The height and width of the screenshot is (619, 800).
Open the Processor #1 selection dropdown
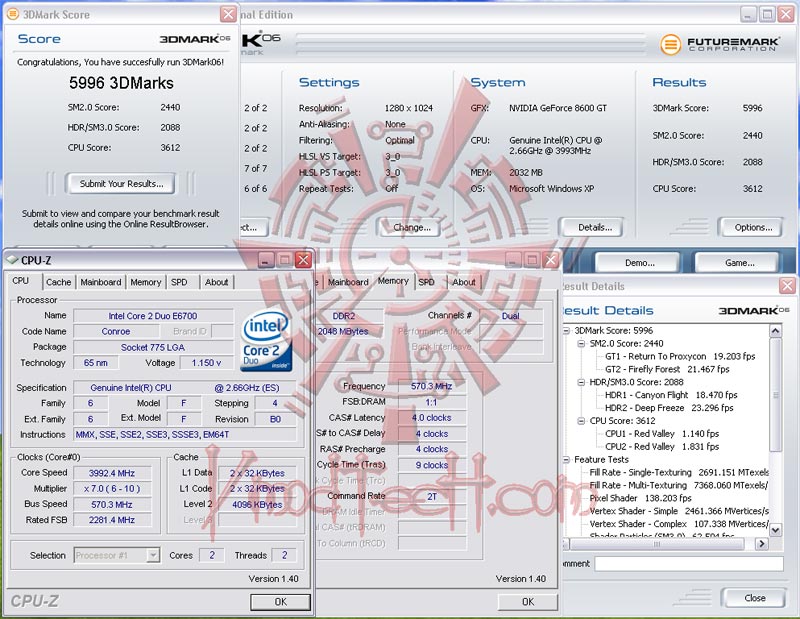[153, 555]
